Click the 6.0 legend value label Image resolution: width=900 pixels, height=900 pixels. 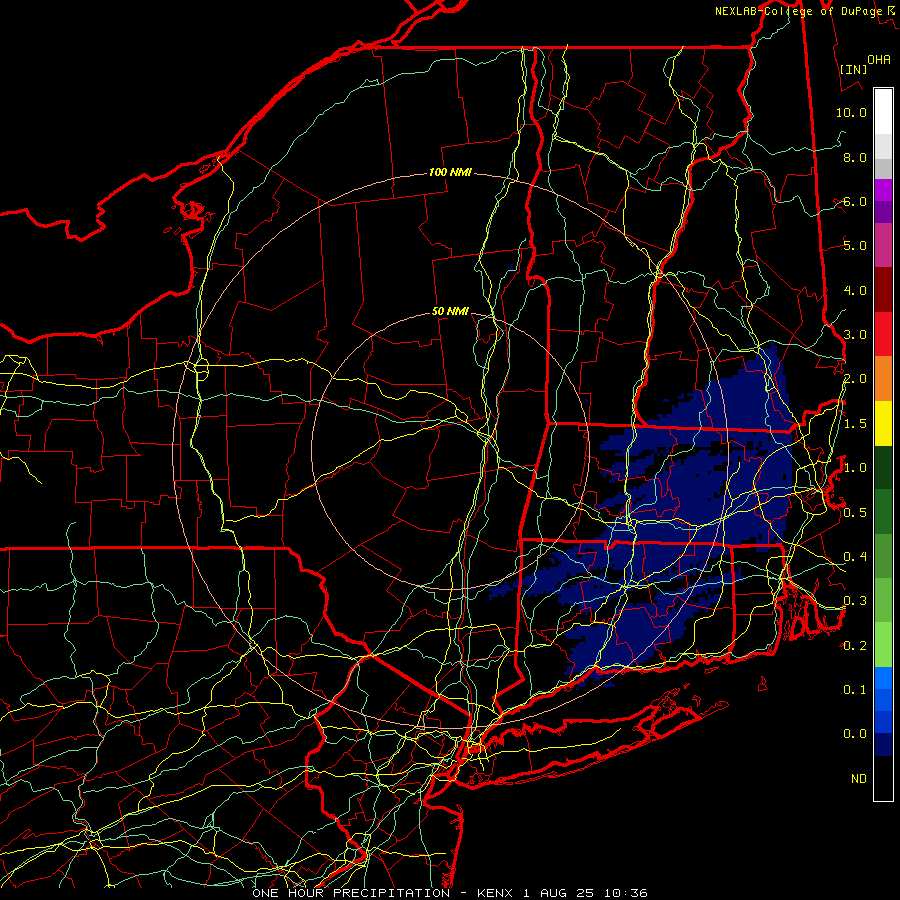pos(855,201)
